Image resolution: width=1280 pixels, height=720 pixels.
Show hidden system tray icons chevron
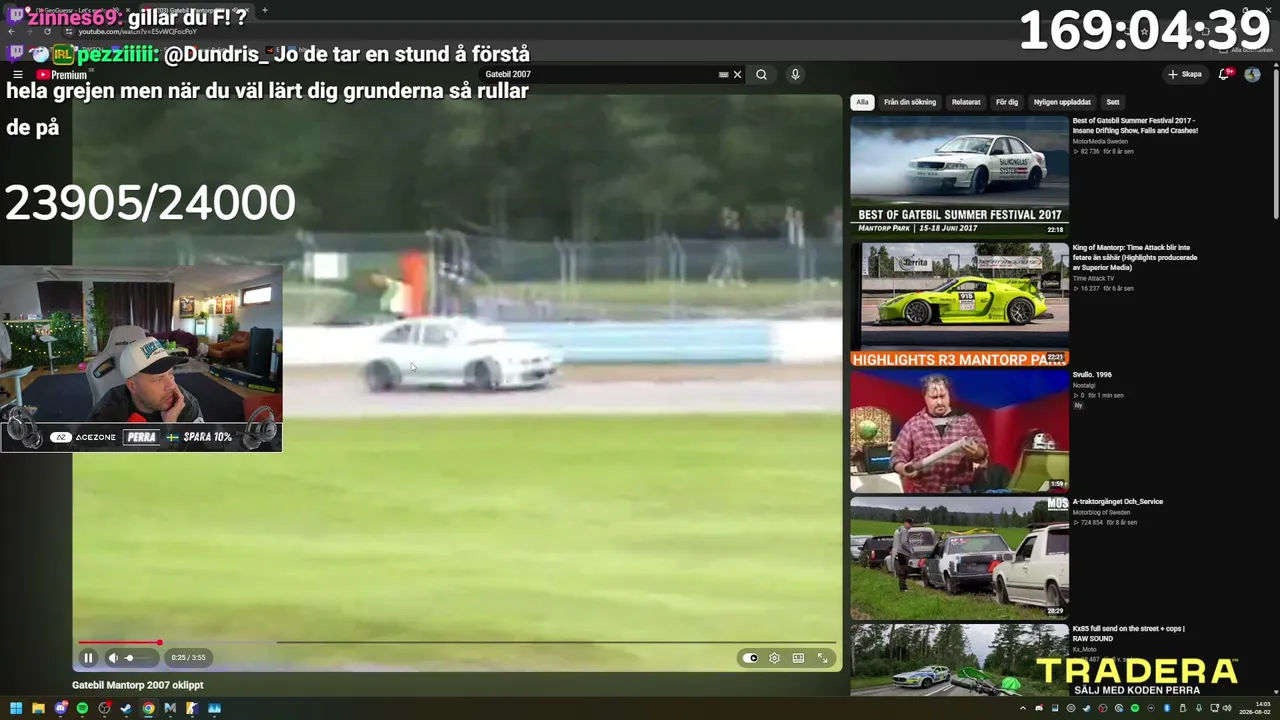(1022, 709)
